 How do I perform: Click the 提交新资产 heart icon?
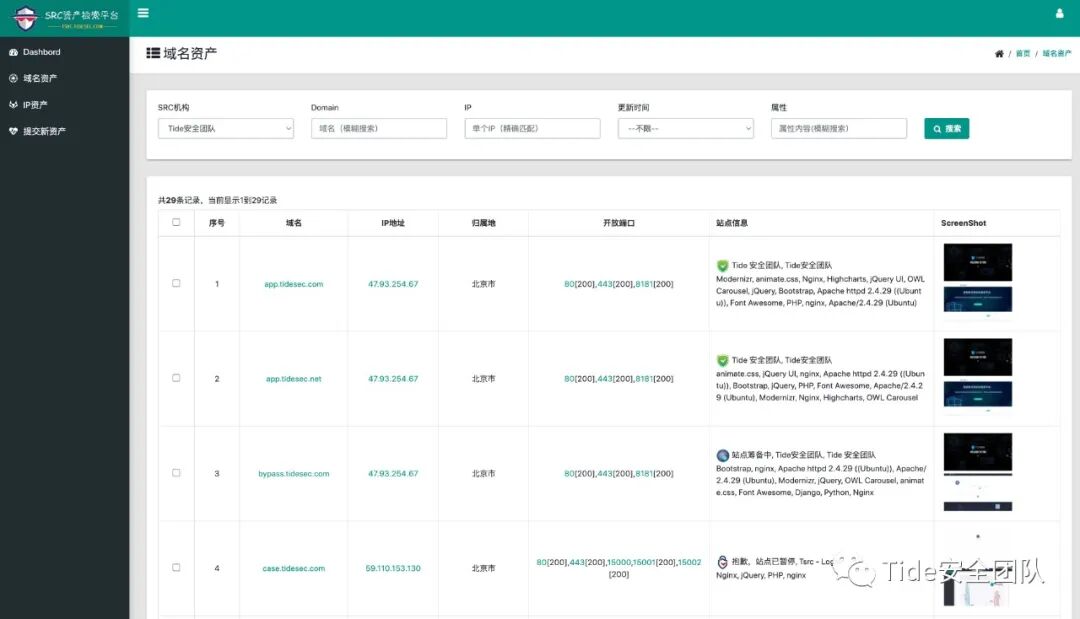[13, 131]
